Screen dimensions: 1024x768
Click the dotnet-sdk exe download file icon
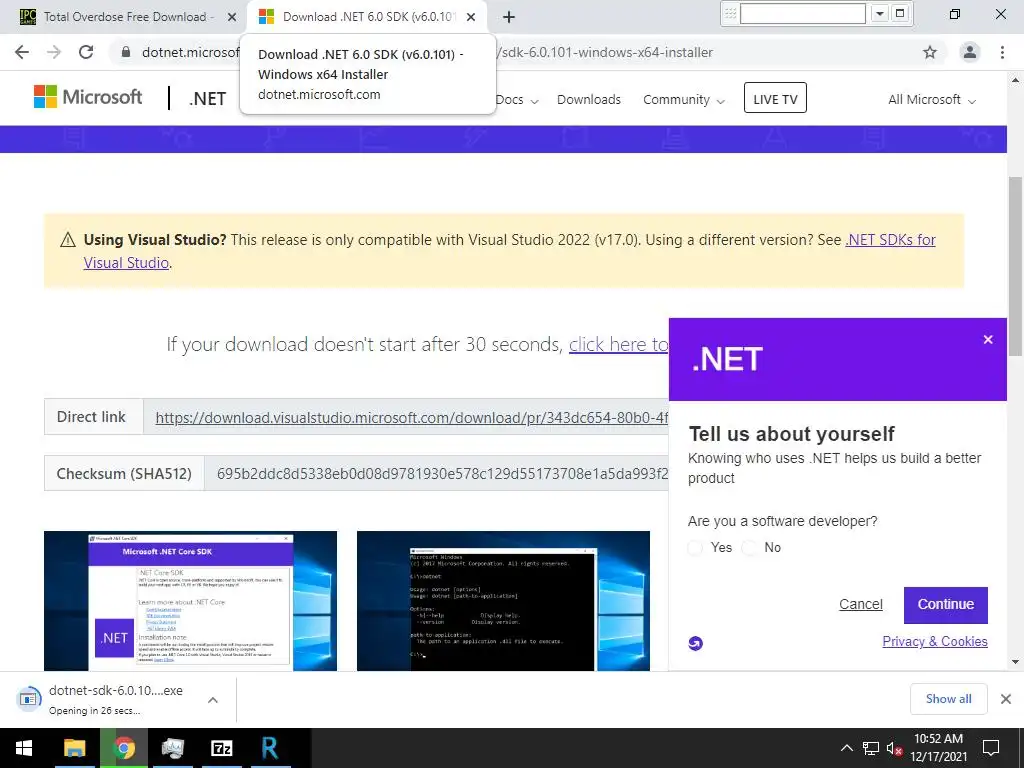(28, 699)
